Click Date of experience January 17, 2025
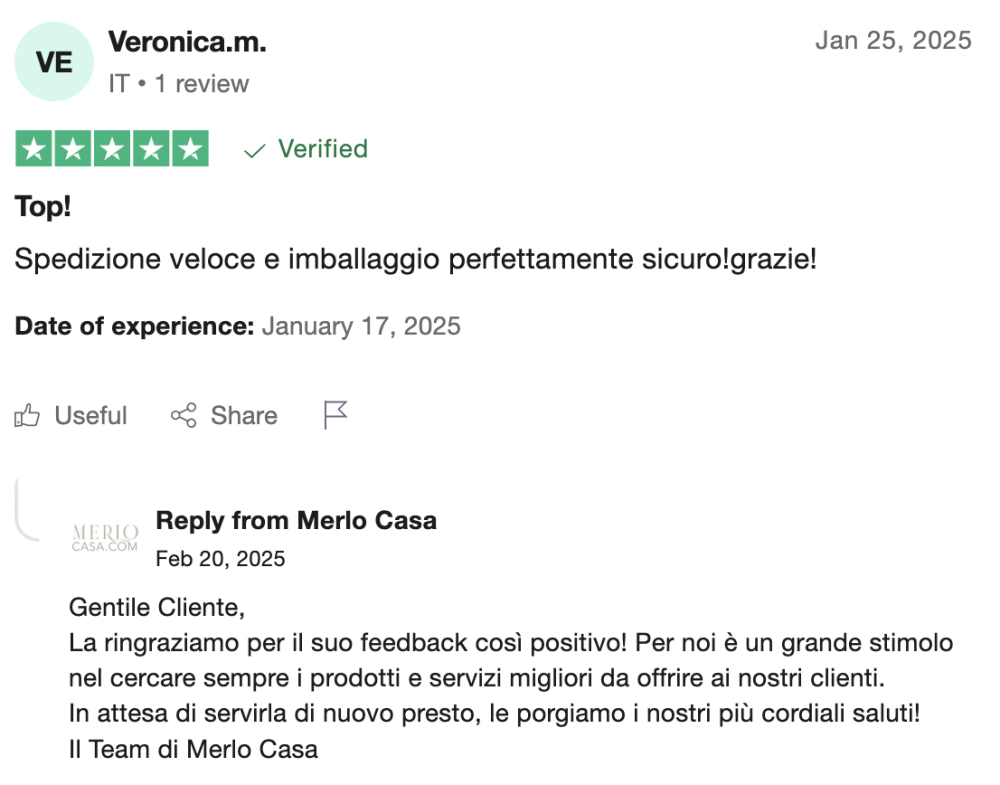The image size is (1000, 785). tap(238, 326)
